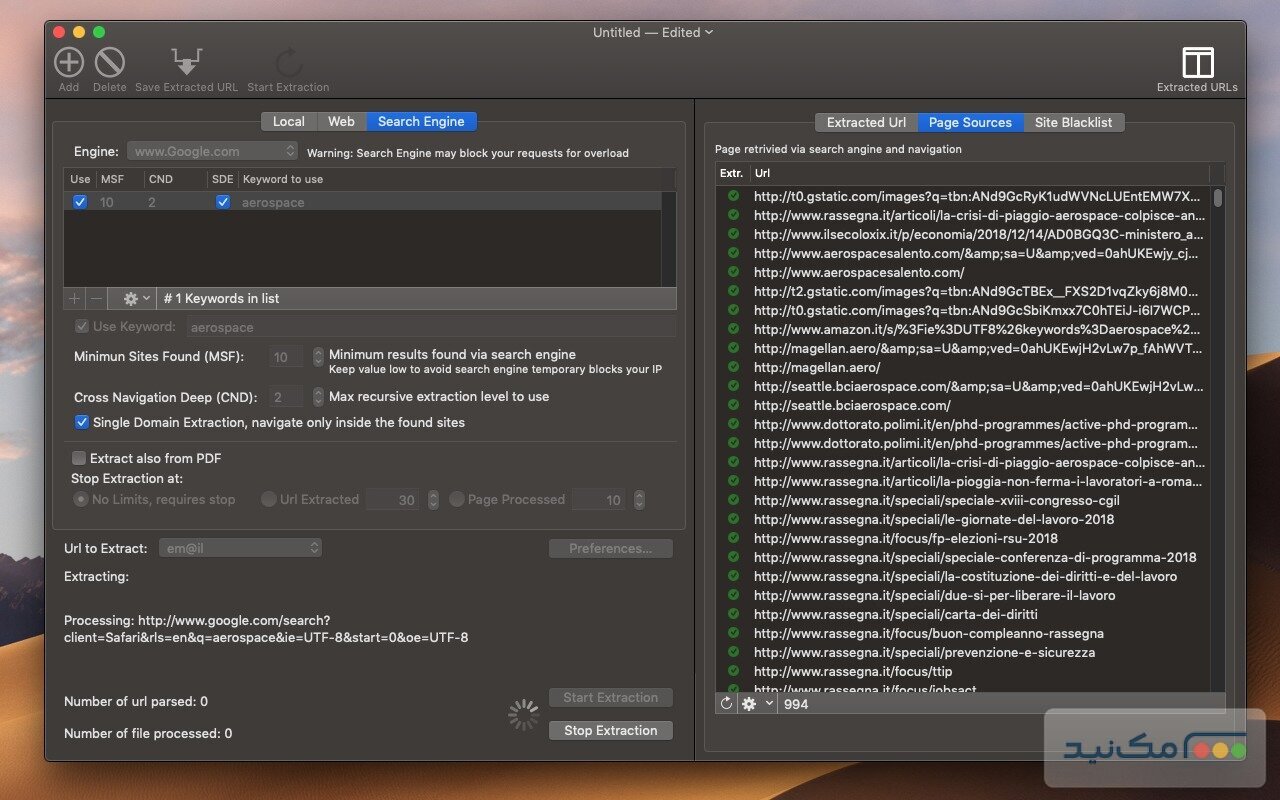
Task: Switch to the Web tab
Action: click(x=341, y=121)
